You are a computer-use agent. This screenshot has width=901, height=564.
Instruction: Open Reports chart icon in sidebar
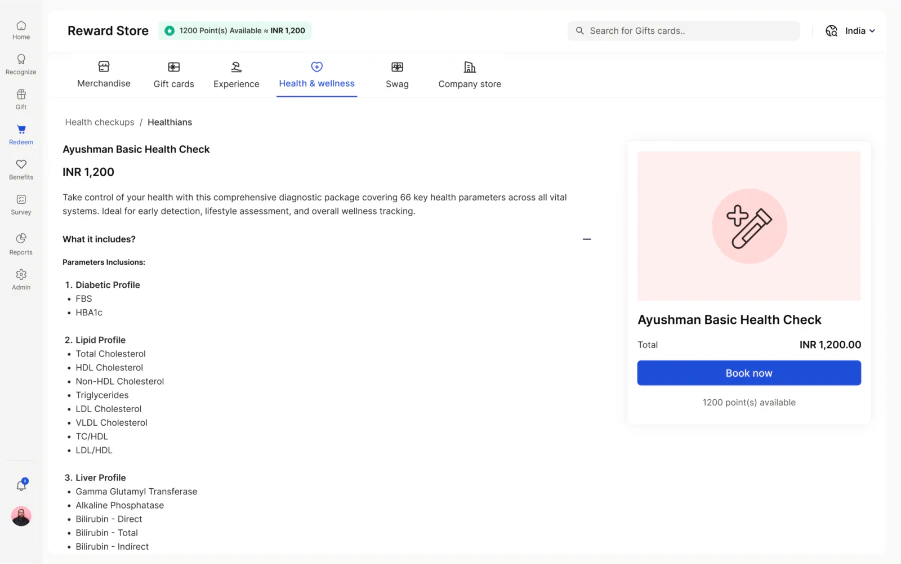[21, 238]
